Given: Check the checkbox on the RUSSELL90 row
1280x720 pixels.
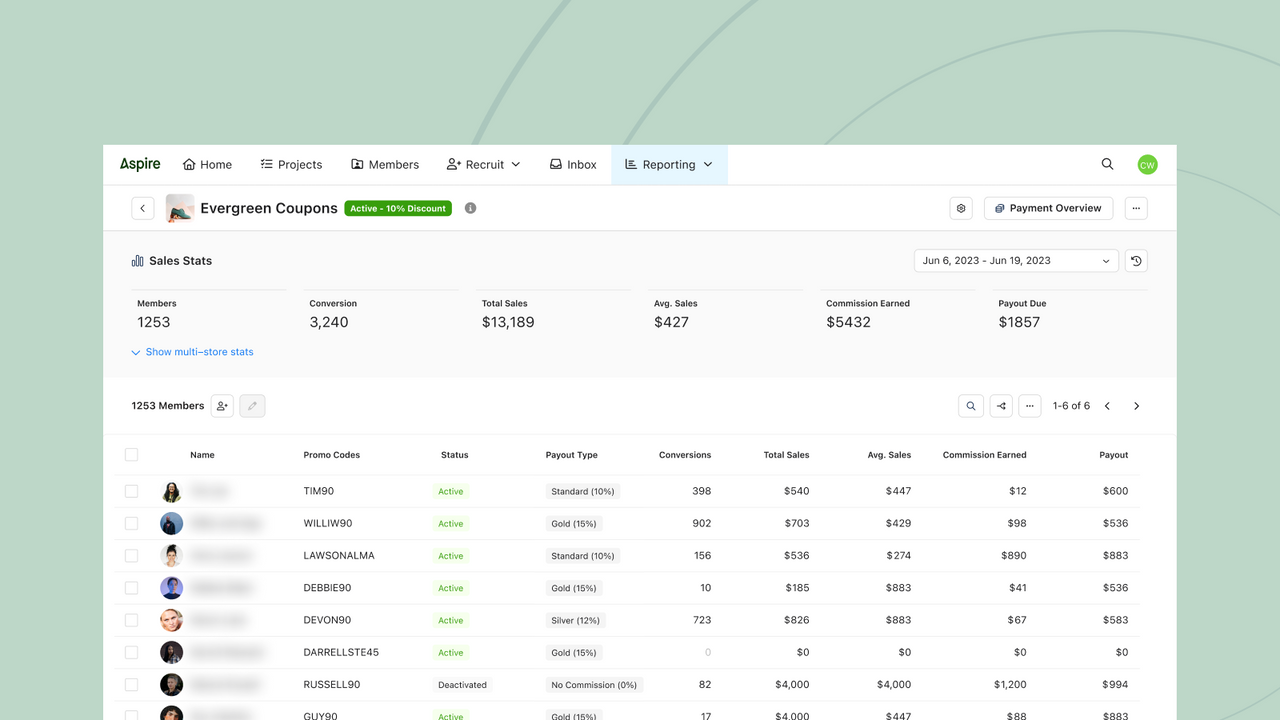Looking at the screenshot, I should pyautogui.click(x=131, y=684).
